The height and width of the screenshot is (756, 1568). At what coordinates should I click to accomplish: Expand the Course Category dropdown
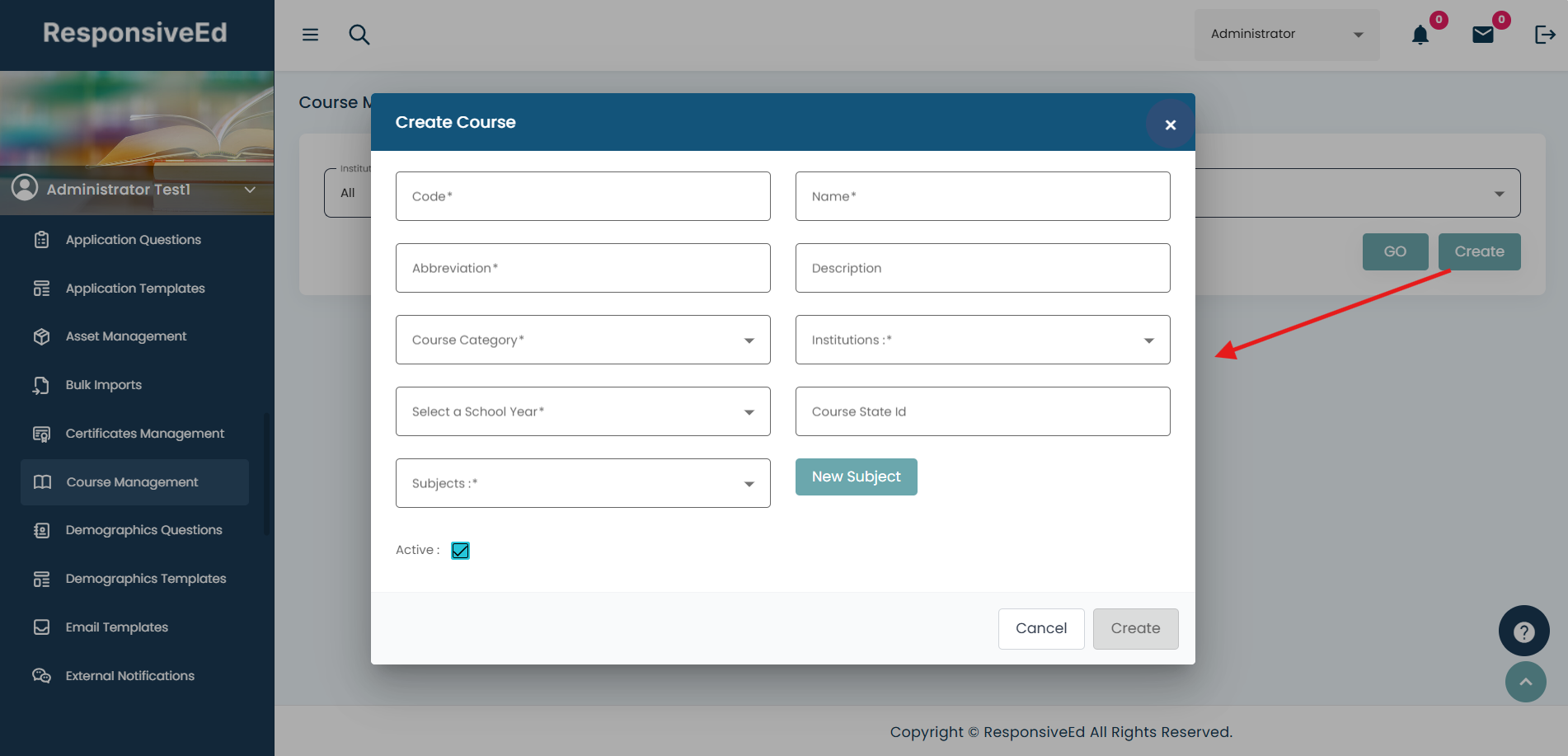pyautogui.click(x=583, y=340)
